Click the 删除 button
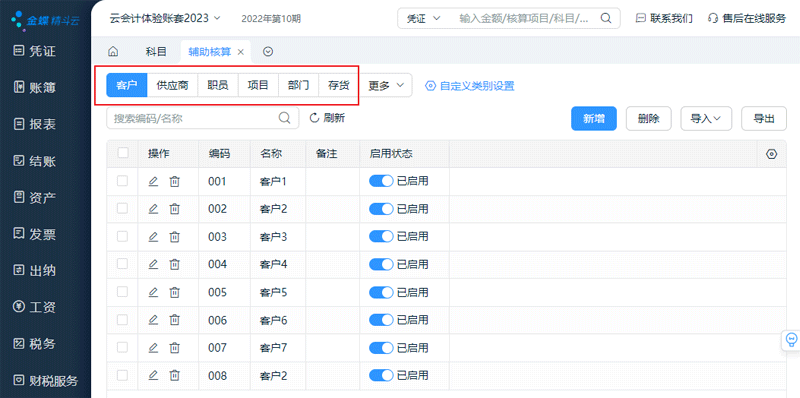 [648, 118]
